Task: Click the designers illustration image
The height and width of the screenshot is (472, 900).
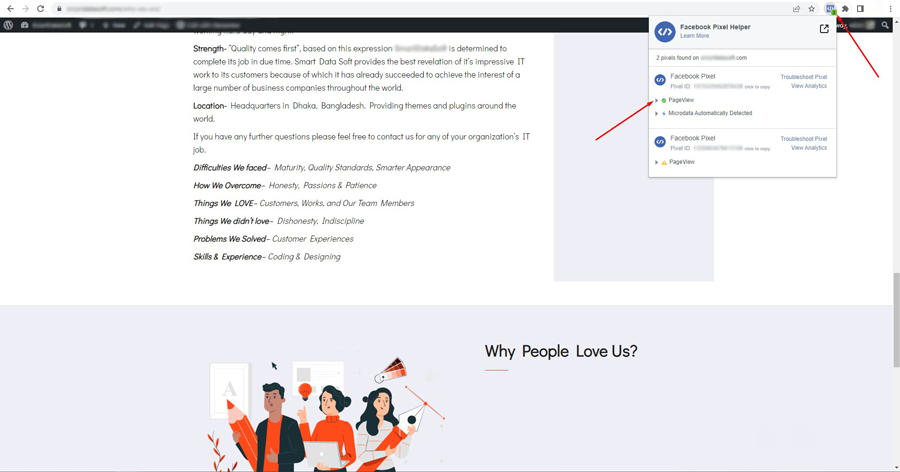Action: point(327,410)
